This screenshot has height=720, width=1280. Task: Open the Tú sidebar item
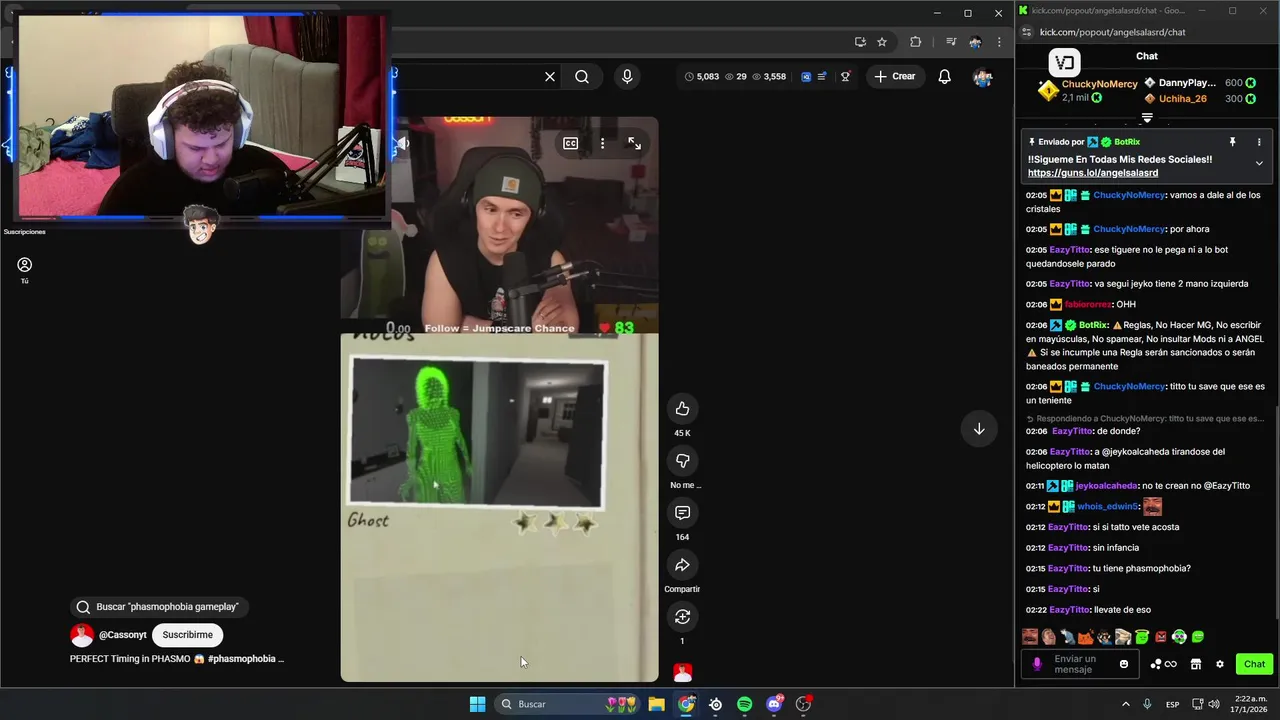coord(25,270)
